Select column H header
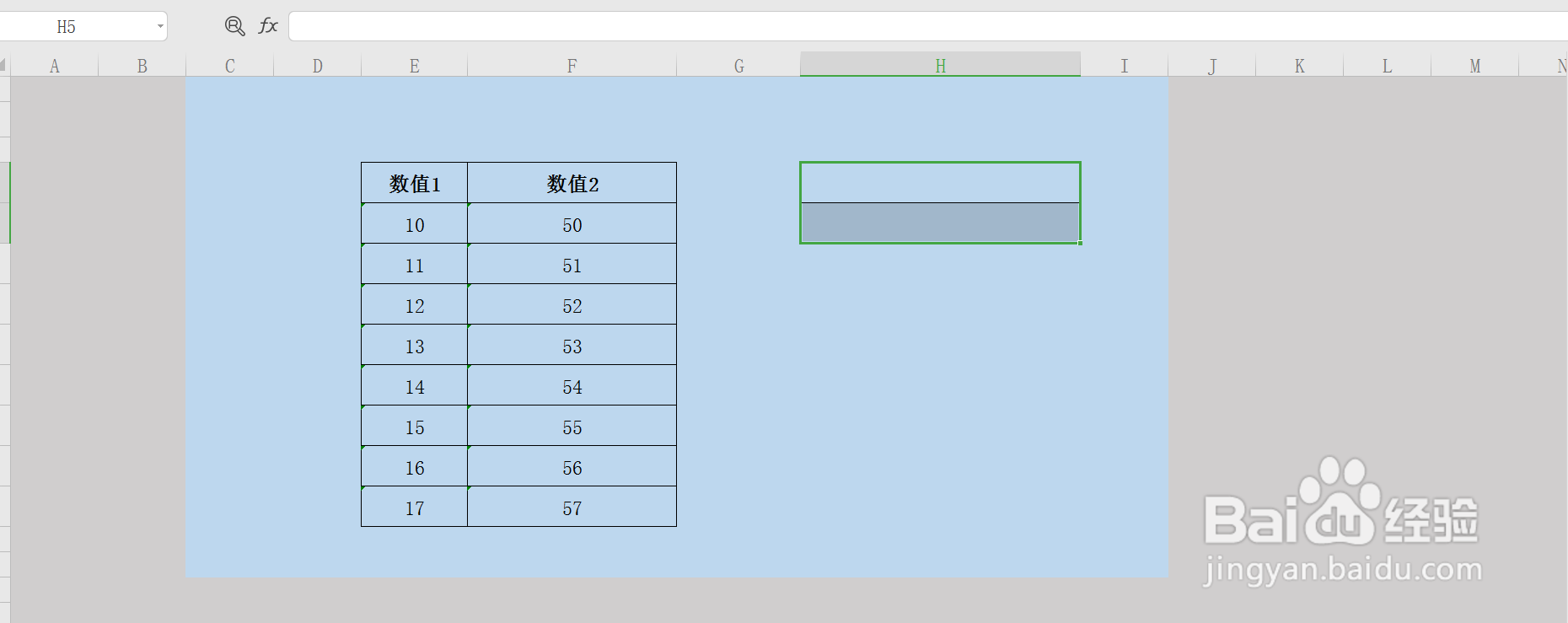This screenshot has width=1568, height=623. coord(940,65)
